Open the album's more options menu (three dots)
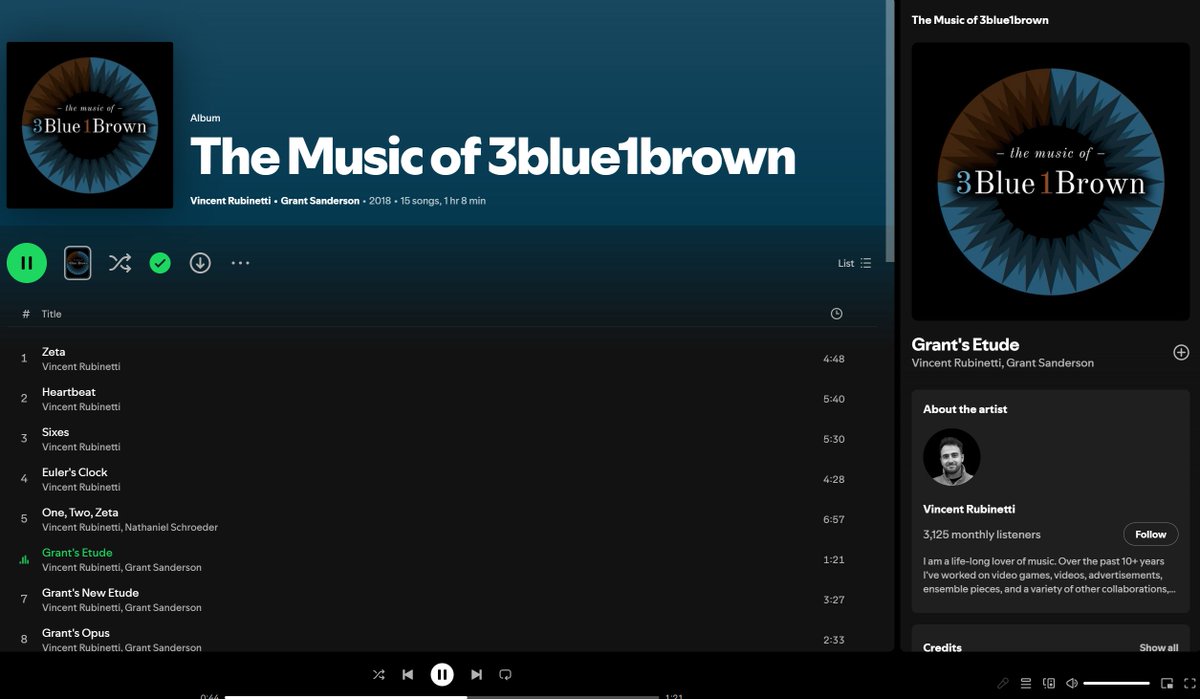The height and width of the screenshot is (699, 1200). pyautogui.click(x=240, y=263)
